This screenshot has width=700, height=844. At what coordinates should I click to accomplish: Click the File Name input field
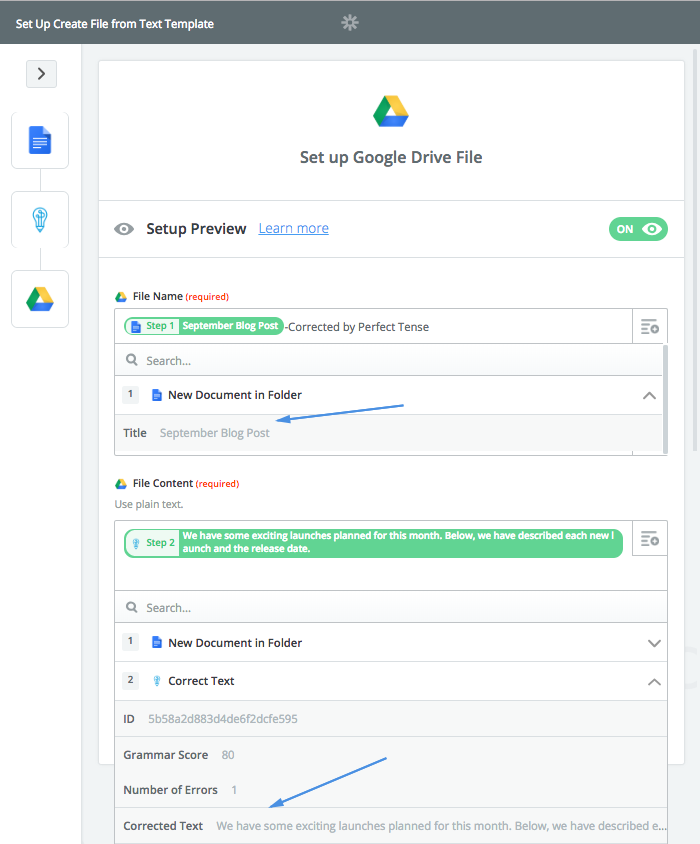click(x=373, y=326)
